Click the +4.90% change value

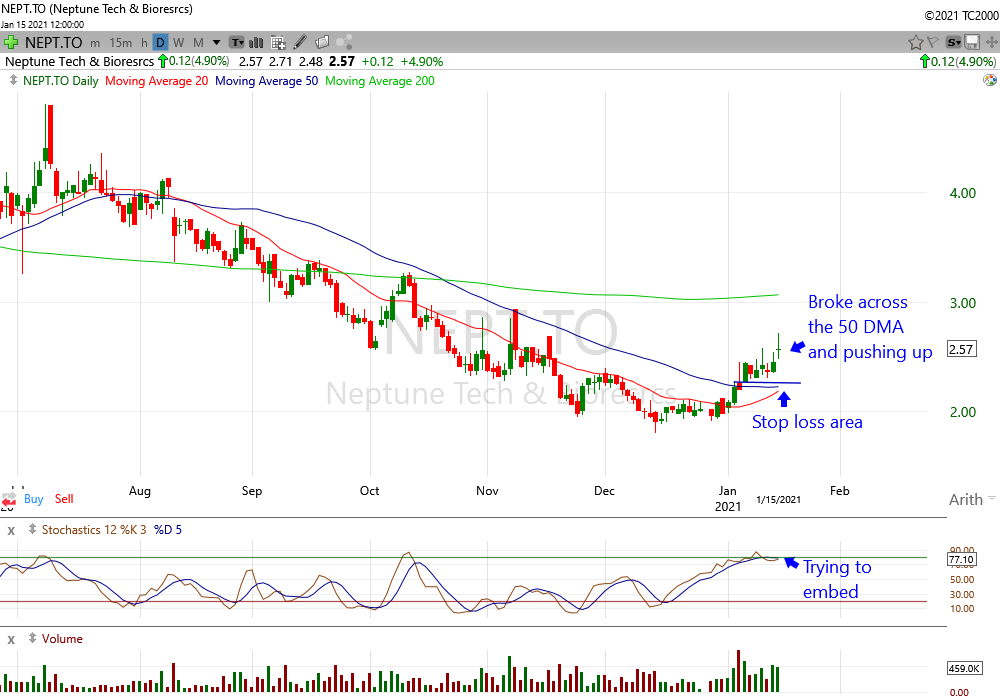coord(422,62)
